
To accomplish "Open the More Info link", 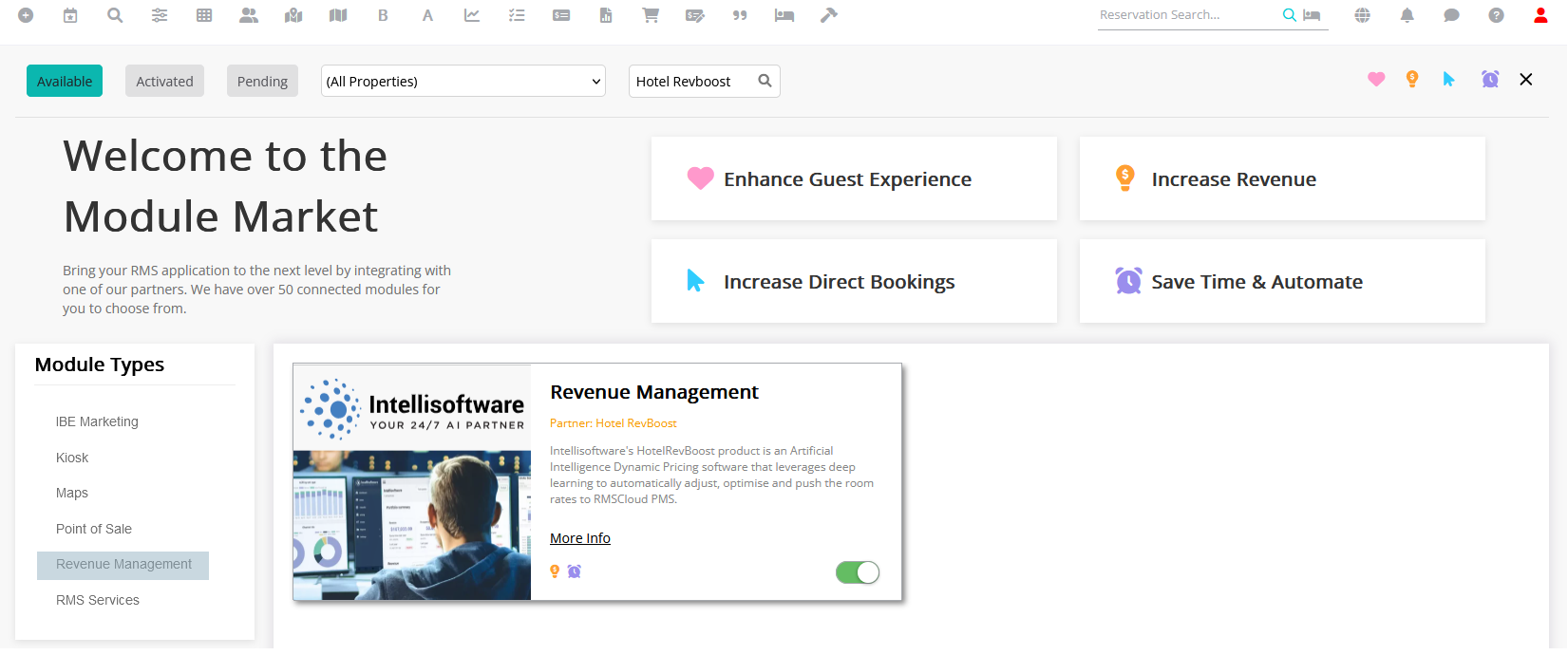I will (580, 538).
